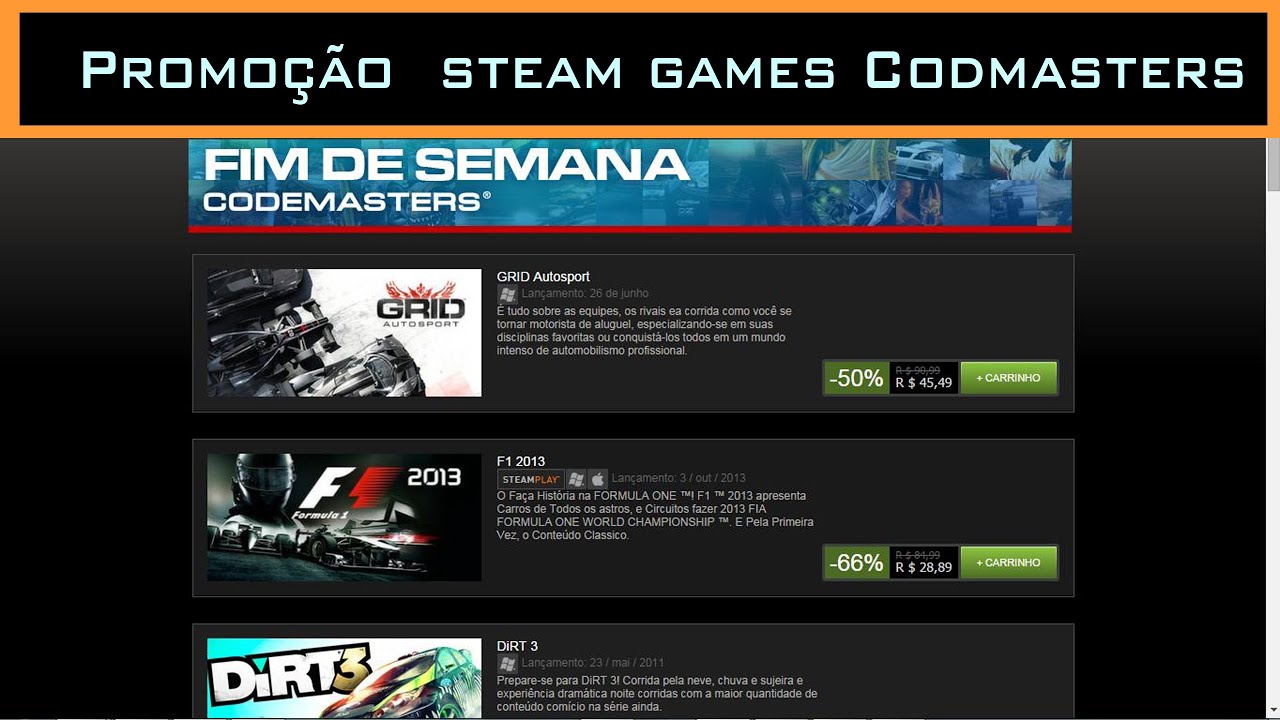Click the Windows icon beside the SteamPlay badge
The width and height of the screenshot is (1280, 720).
click(576, 479)
